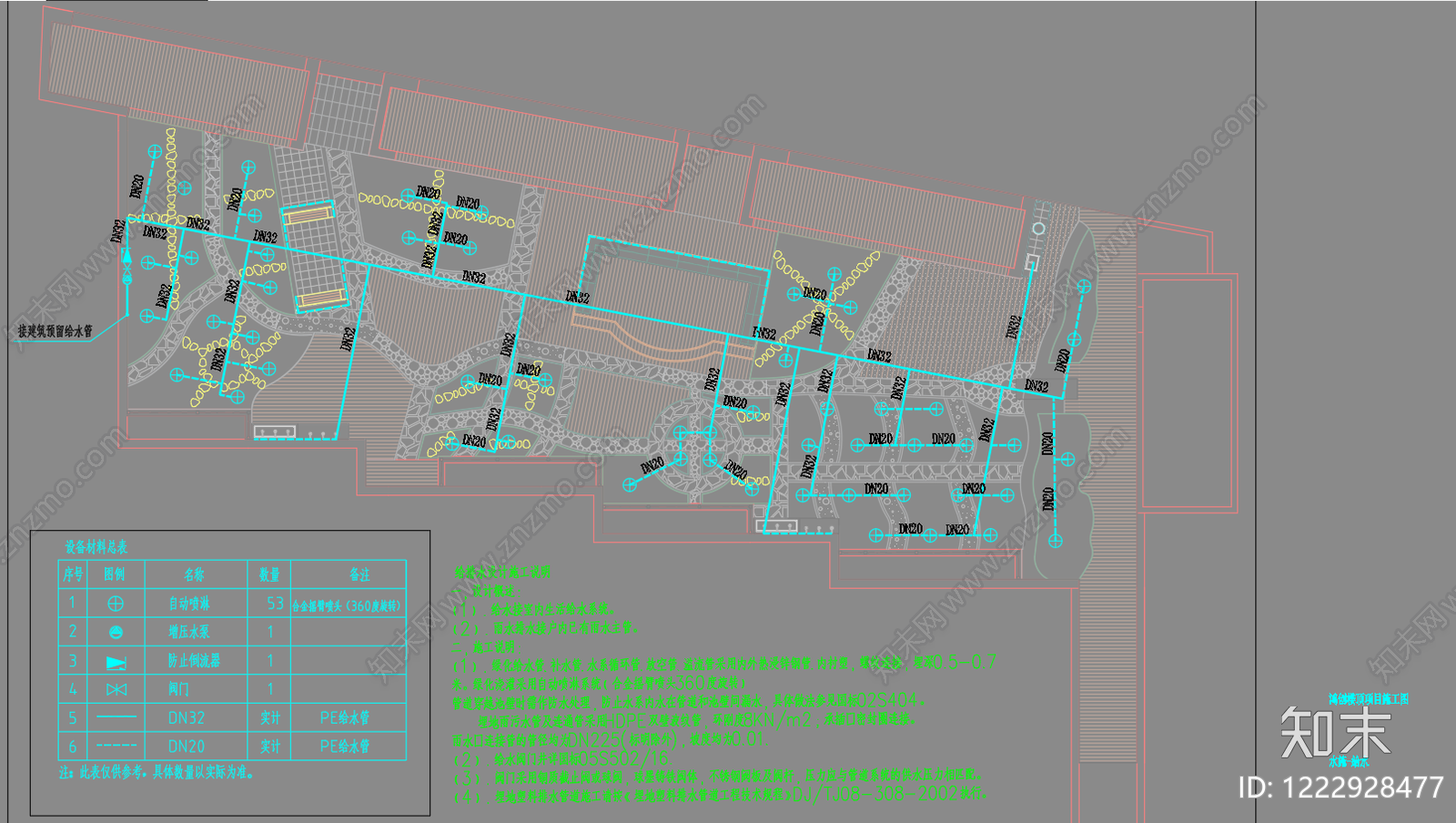Click the 数量 column header
The height and width of the screenshot is (823, 1456).
[269, 574]
